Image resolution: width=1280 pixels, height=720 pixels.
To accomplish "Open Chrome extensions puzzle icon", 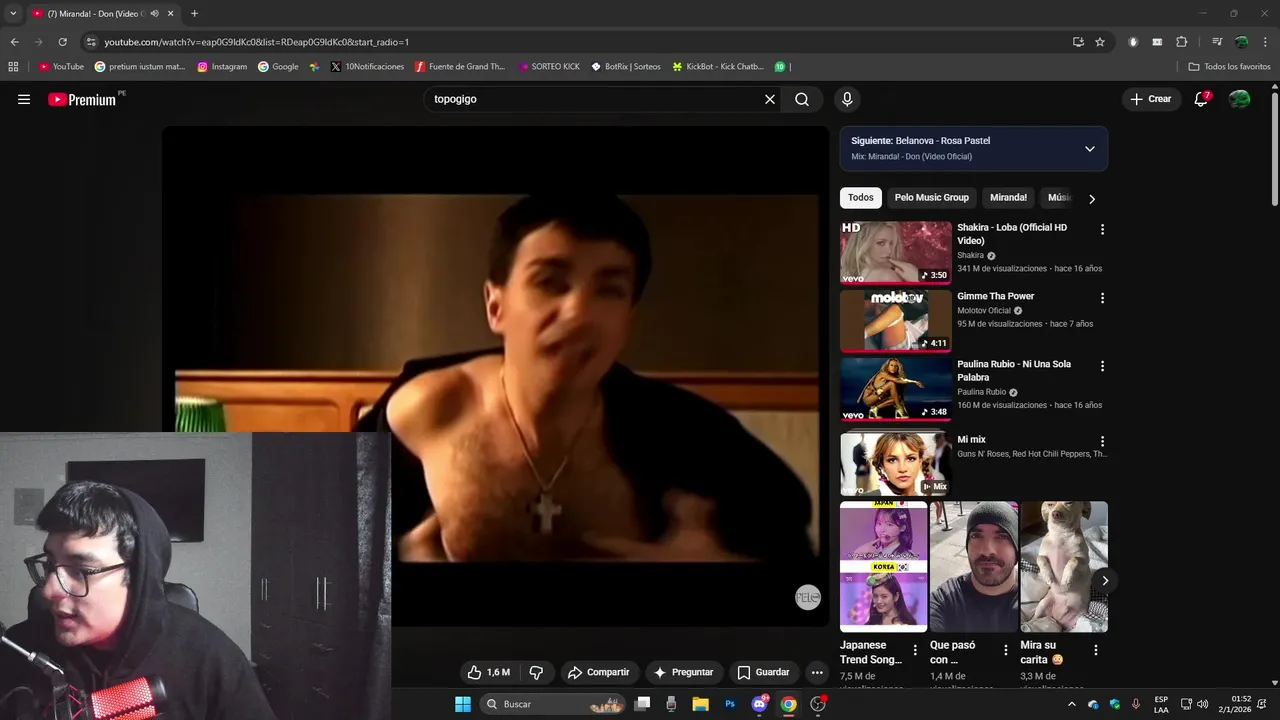I will coord(1181,42).
